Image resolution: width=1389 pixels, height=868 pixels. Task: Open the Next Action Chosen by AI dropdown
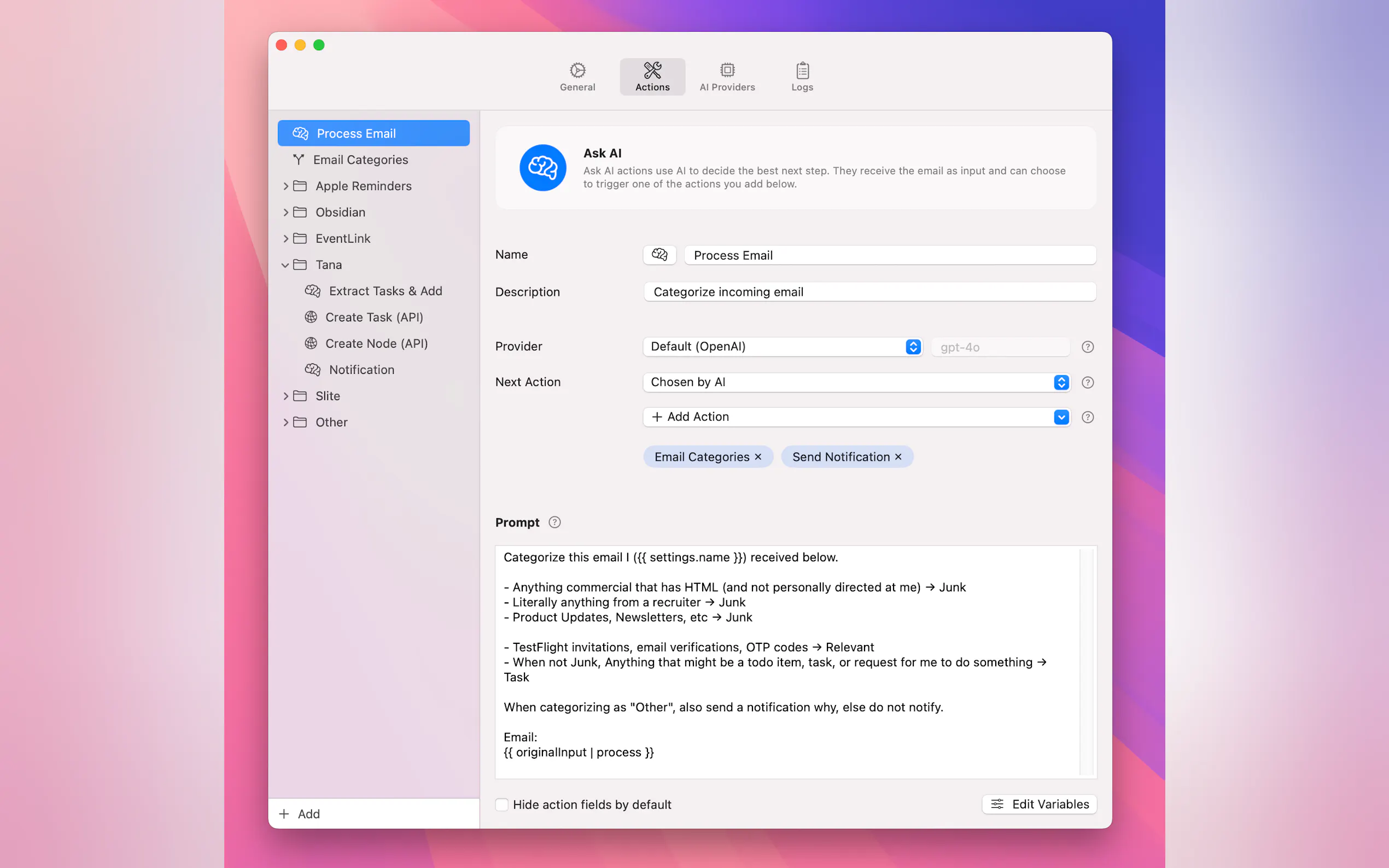pos(856,382)
